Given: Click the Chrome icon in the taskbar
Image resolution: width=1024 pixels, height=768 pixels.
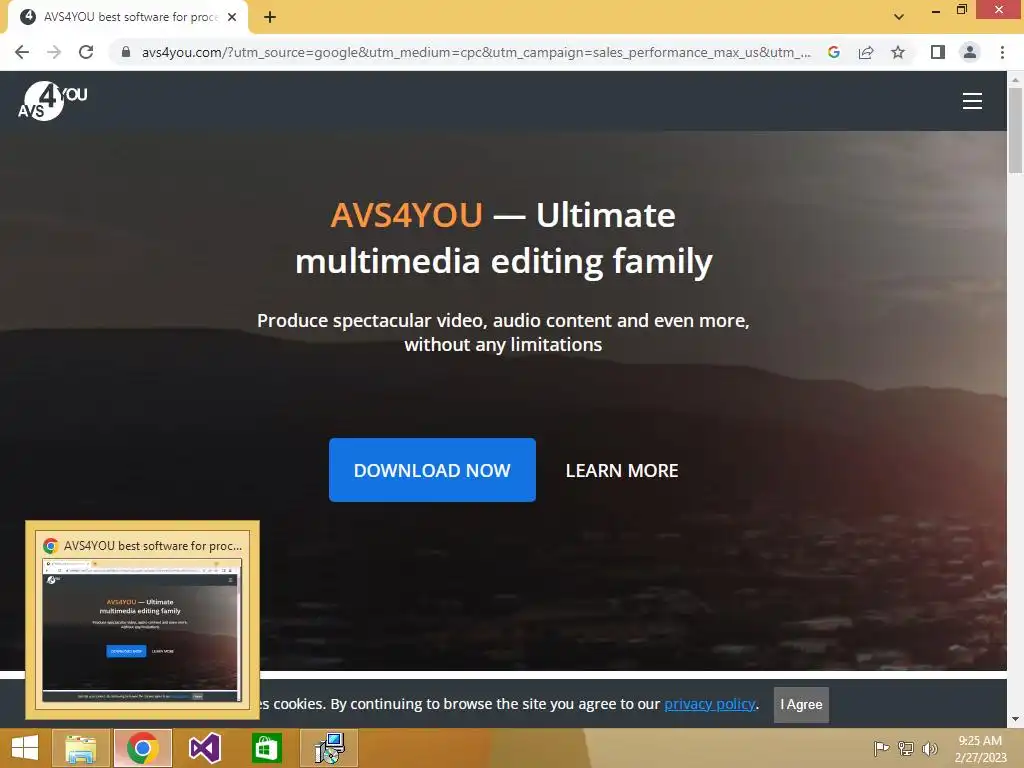Looking at the screenshot, I should 142,748.
